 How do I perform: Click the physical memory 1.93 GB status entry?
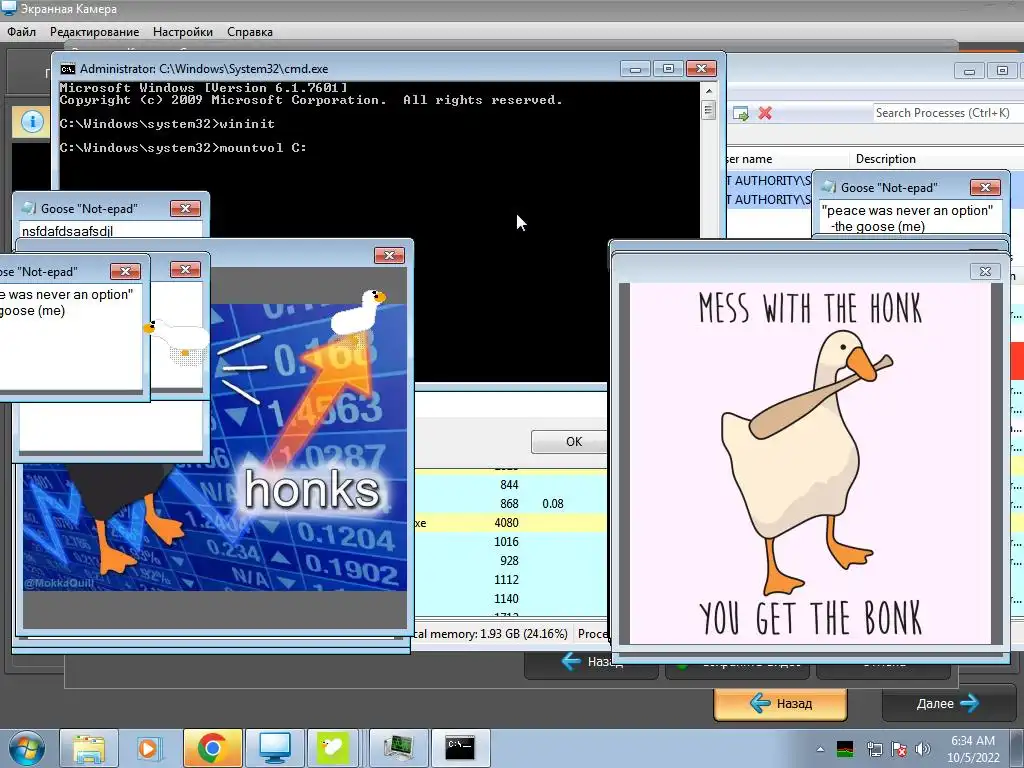point(491,633)
